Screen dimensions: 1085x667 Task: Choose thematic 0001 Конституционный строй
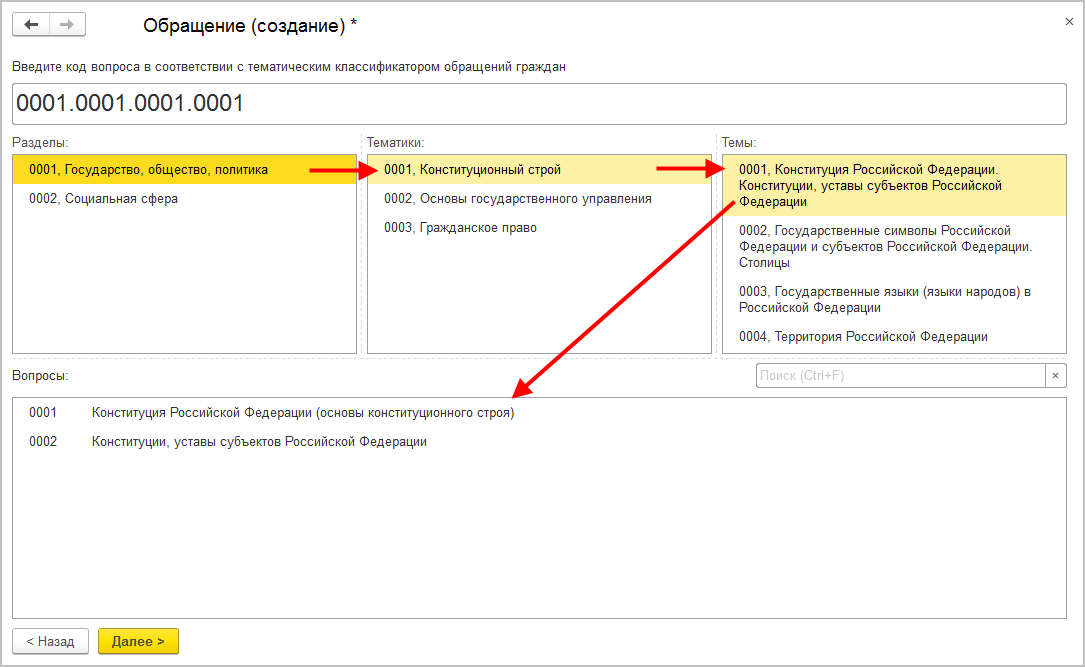472,170
